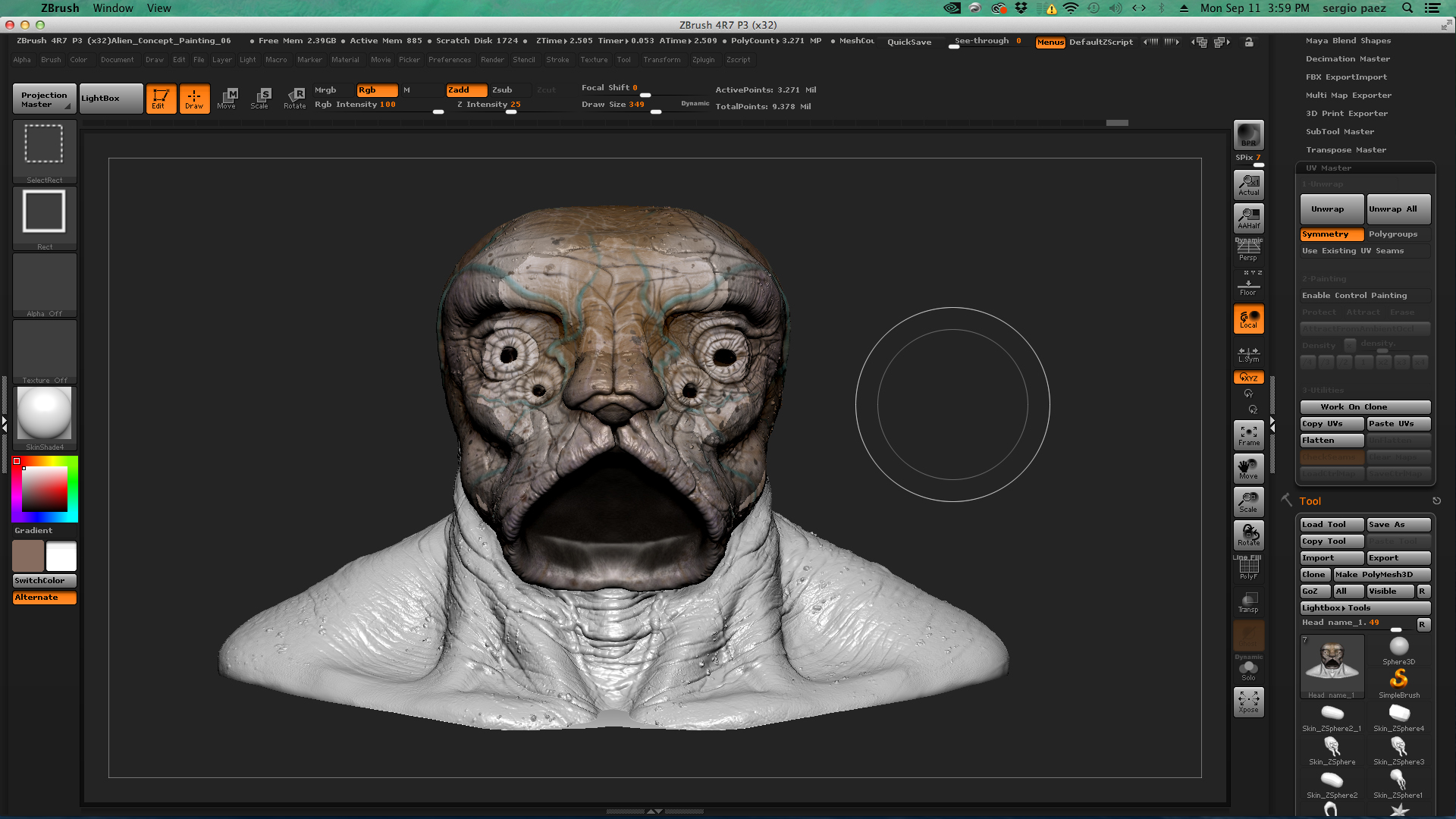This screenshot has width=1456, height=819.
Task: Click the main brown color swatch
Action: tap(28, 557)
